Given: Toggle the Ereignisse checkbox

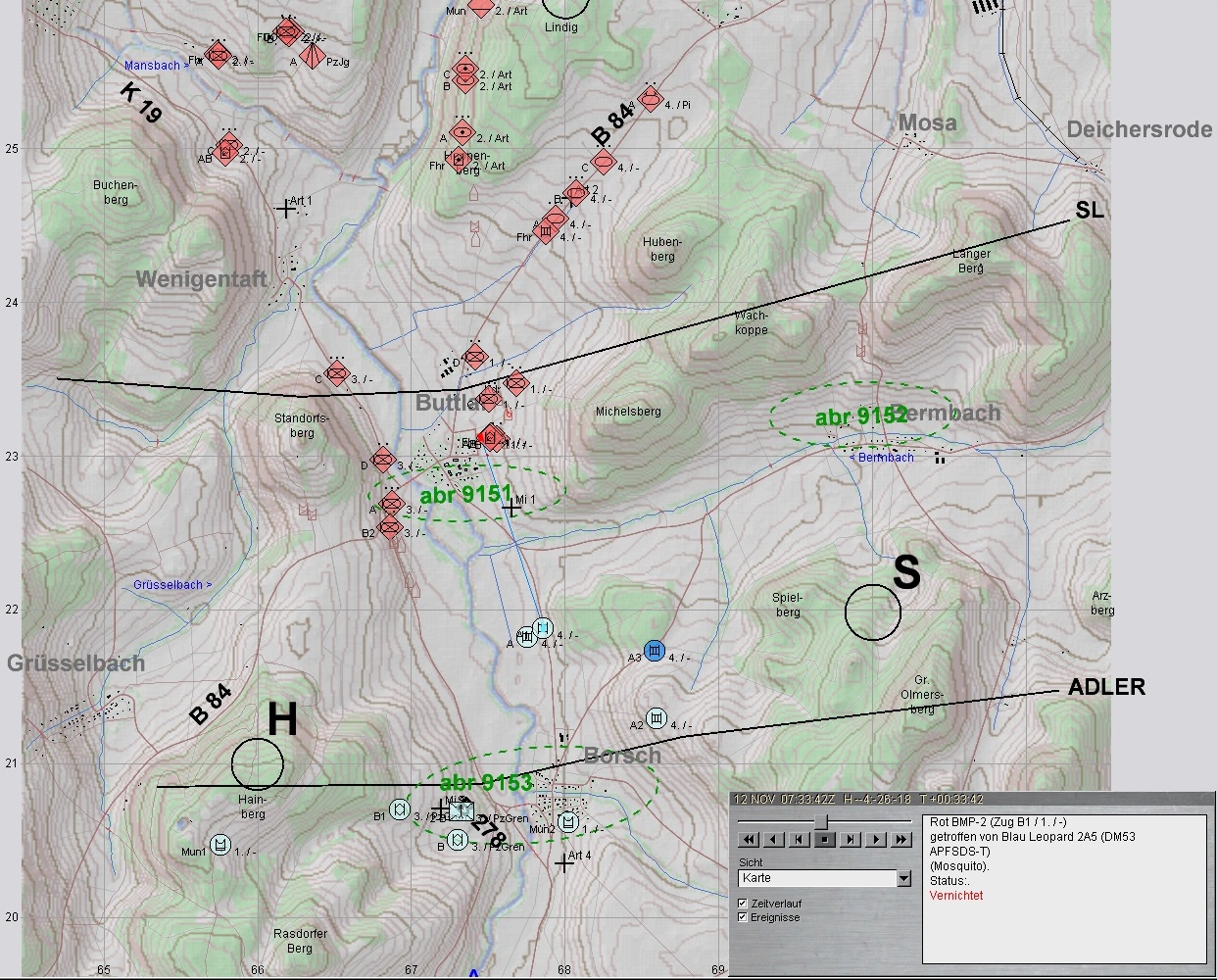Looking at the screenshot, I should [743, 918].
